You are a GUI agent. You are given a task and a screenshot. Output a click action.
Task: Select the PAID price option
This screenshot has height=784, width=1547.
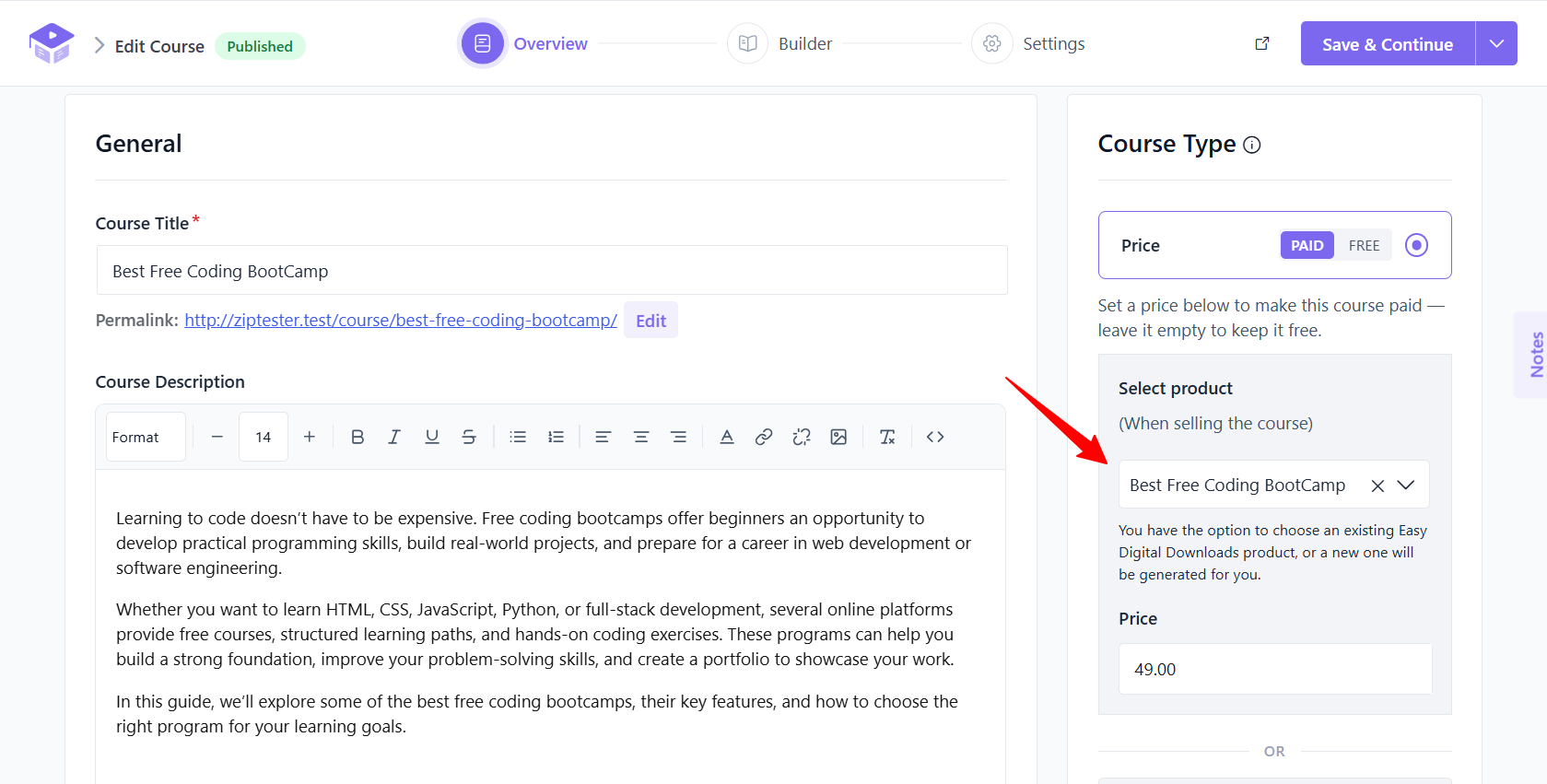tap(1307, 245)
